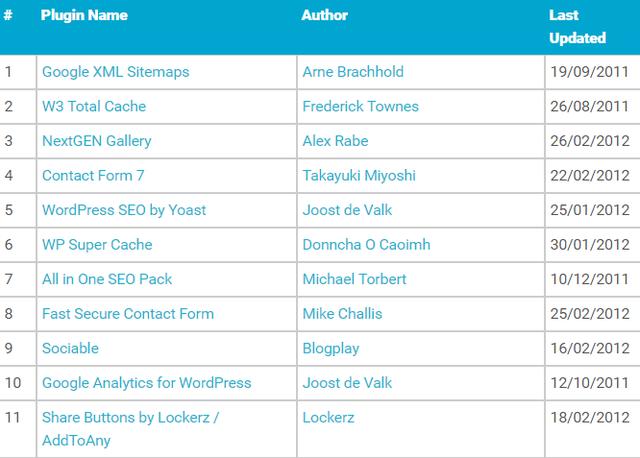Click the W3 Total Cache link
This screenshot has width=640, height=458.
tap(94, 106)
